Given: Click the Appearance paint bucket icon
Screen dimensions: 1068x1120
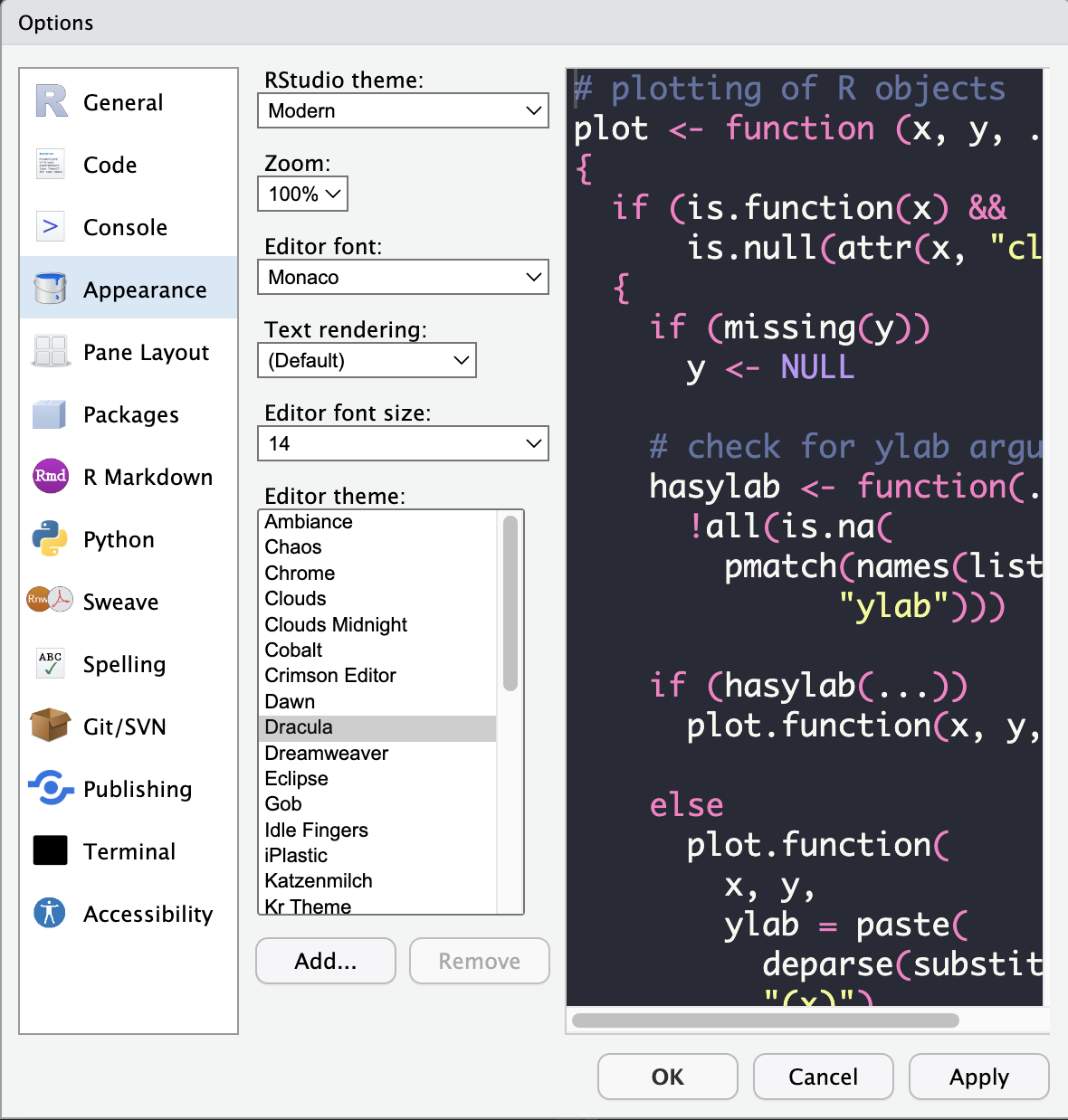Looking at the screenshot, I should pos(50,289).
